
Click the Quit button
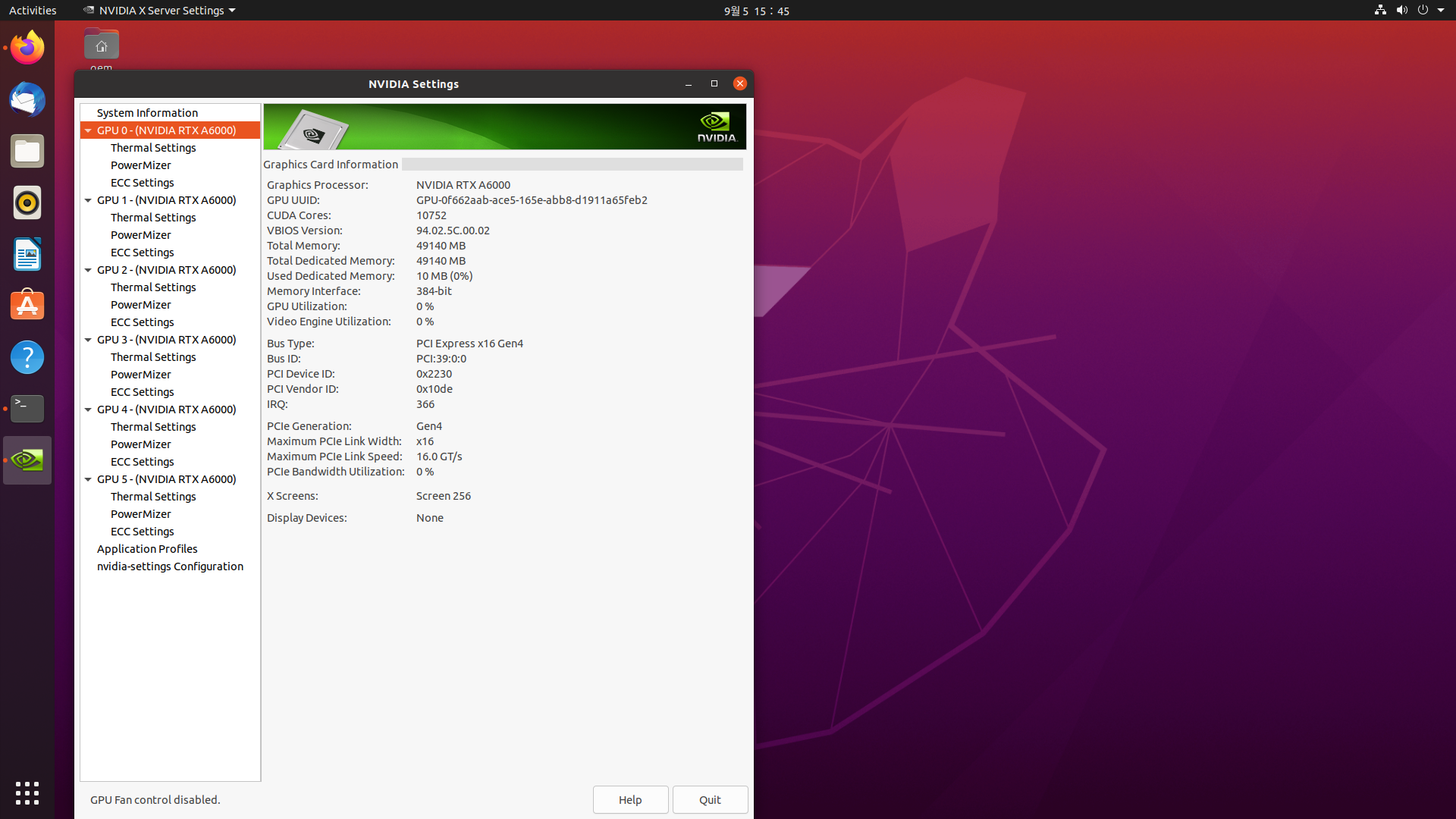[x=710, y=799]
